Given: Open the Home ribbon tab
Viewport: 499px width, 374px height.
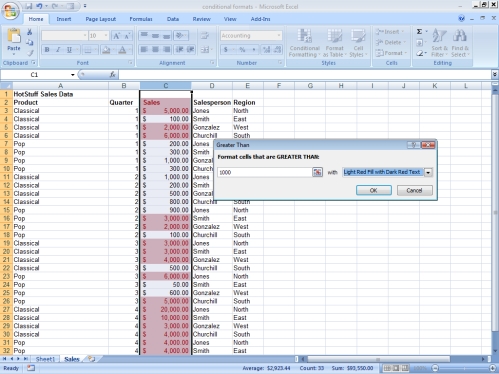Looking at the screenshot, I should point(36,19).
